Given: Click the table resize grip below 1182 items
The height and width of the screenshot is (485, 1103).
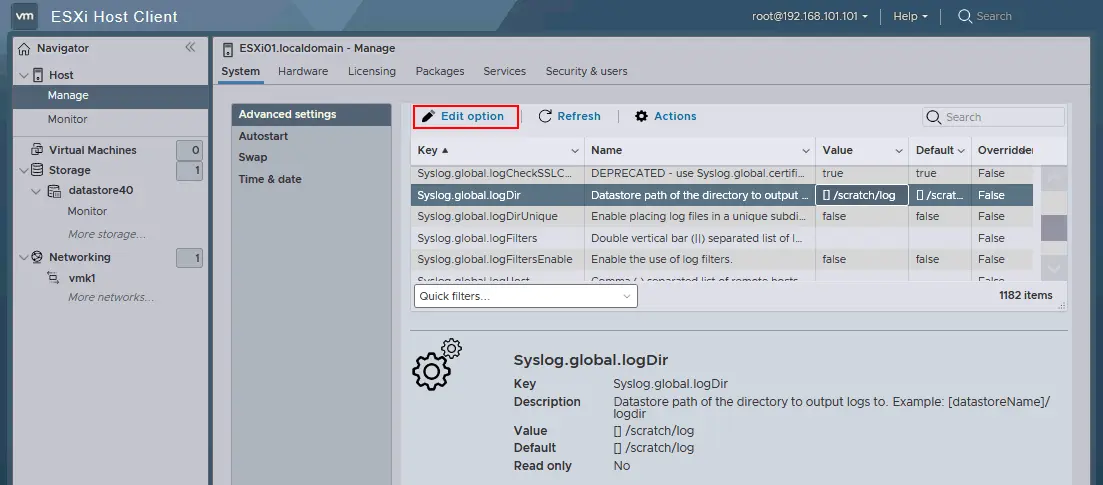Looking at the screenshot, I should 1061,306.
